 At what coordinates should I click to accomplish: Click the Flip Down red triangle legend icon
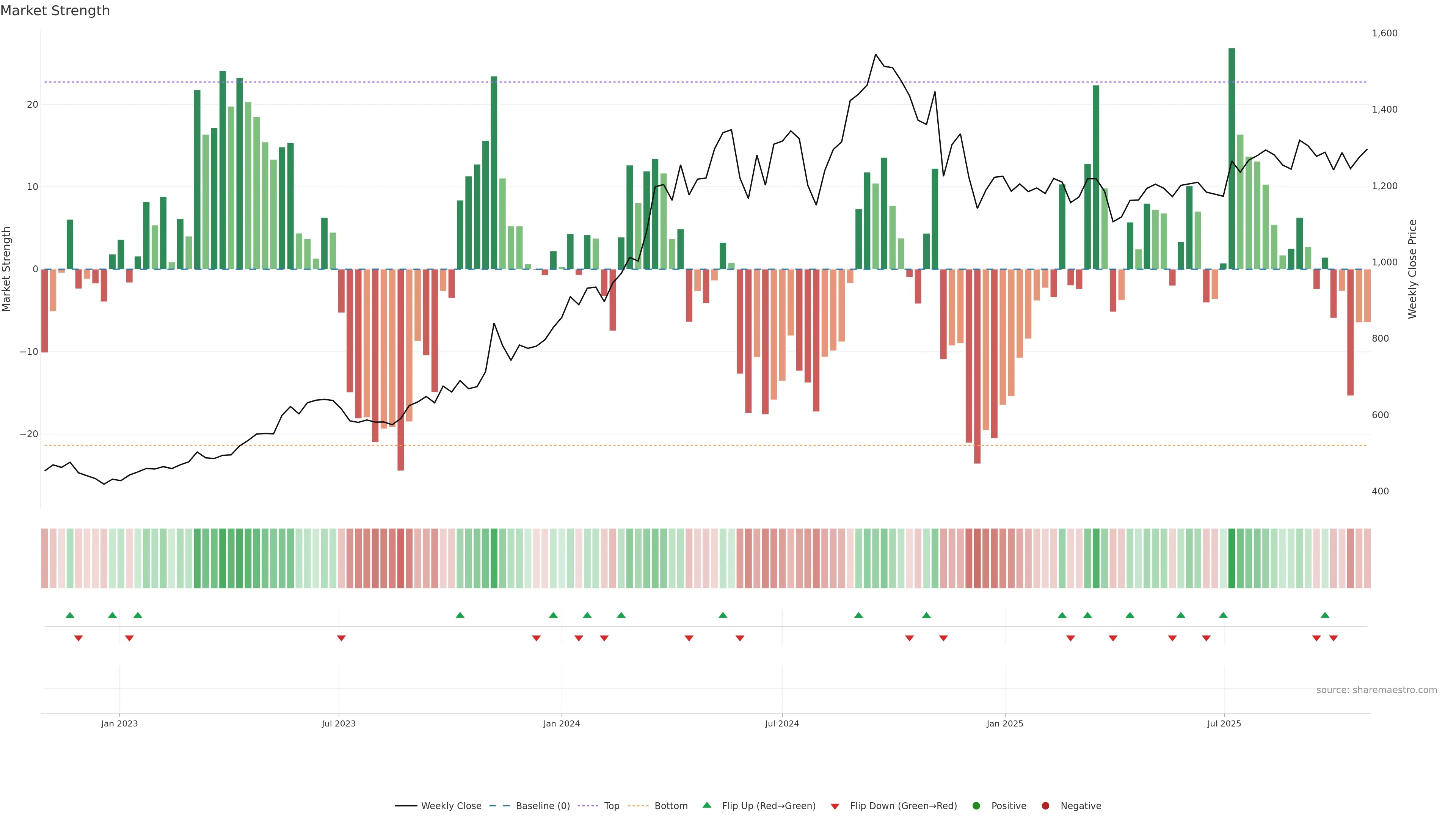(x=835, y=806)
